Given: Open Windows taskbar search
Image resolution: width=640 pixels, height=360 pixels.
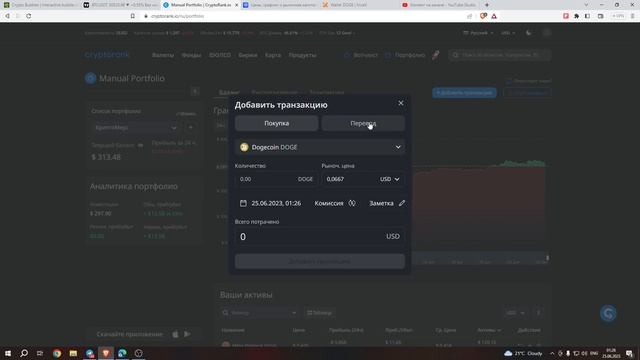Looking at the screenshot, I should tap(24, 353).
